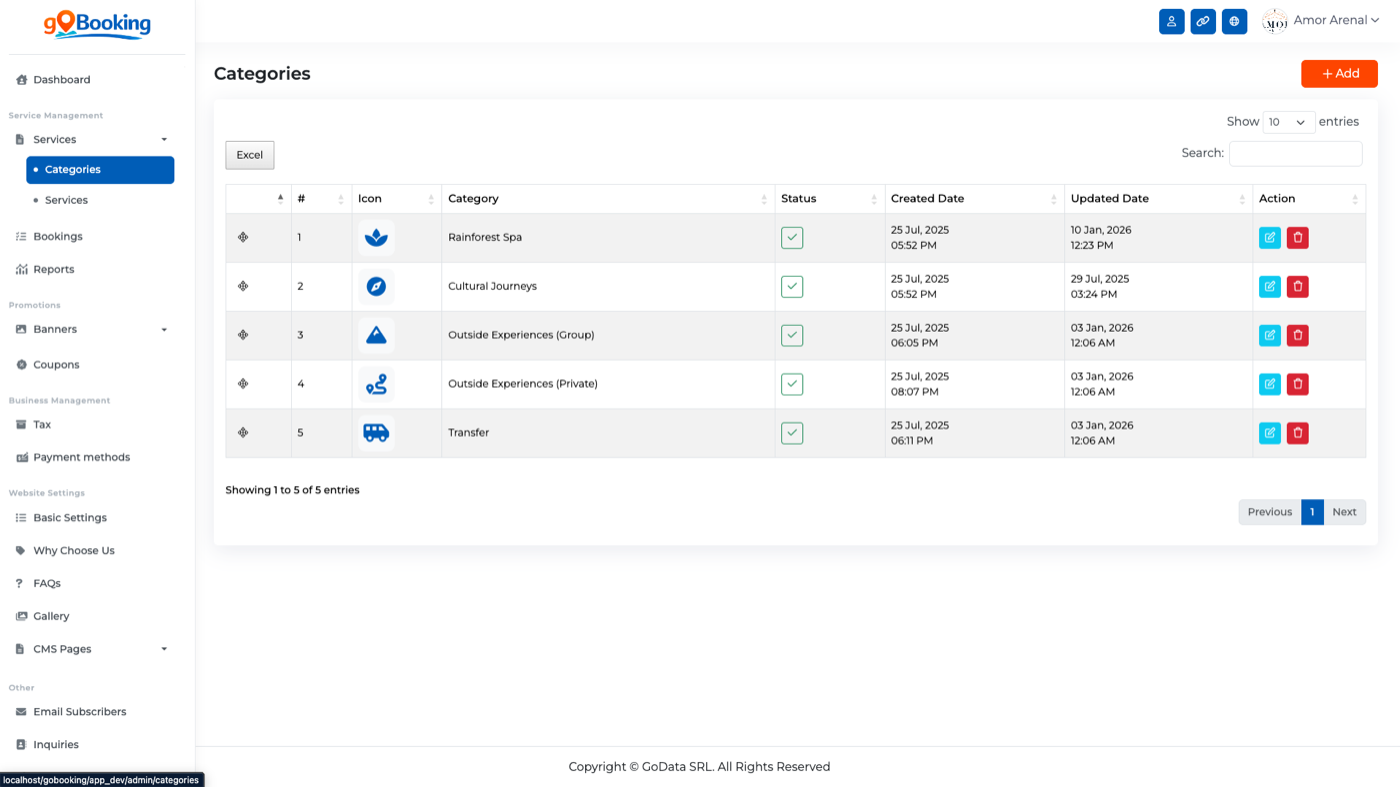Image resolution: width=1400 pixels, height=787 pixels.
Task: Open Coupons from sidebar
Action: point(56,365)
